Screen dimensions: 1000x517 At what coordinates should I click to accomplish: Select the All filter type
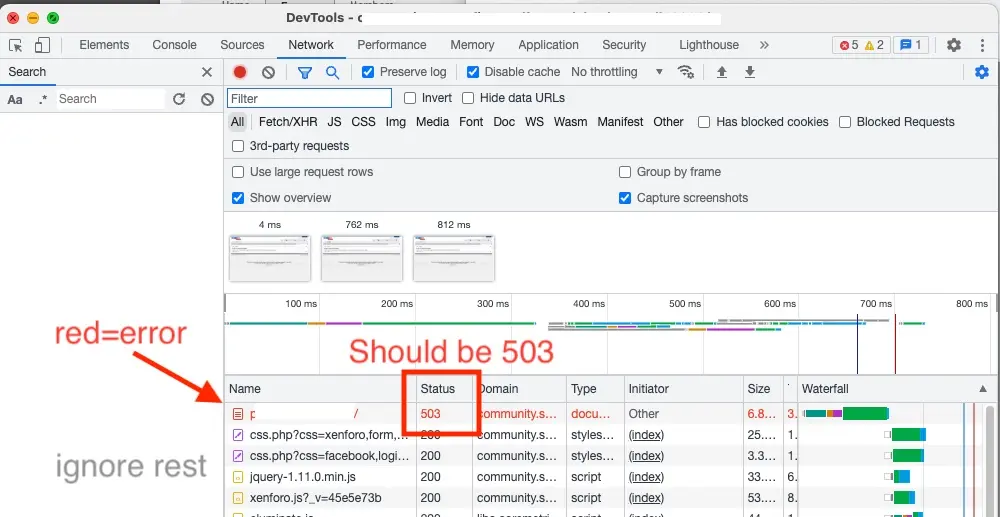(237, 122)
